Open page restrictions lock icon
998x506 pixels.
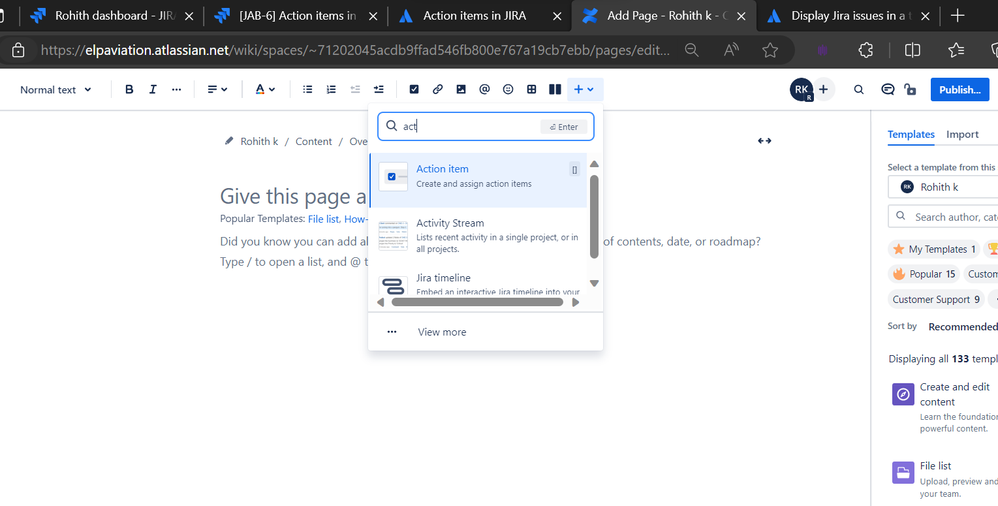click(910, 90)
